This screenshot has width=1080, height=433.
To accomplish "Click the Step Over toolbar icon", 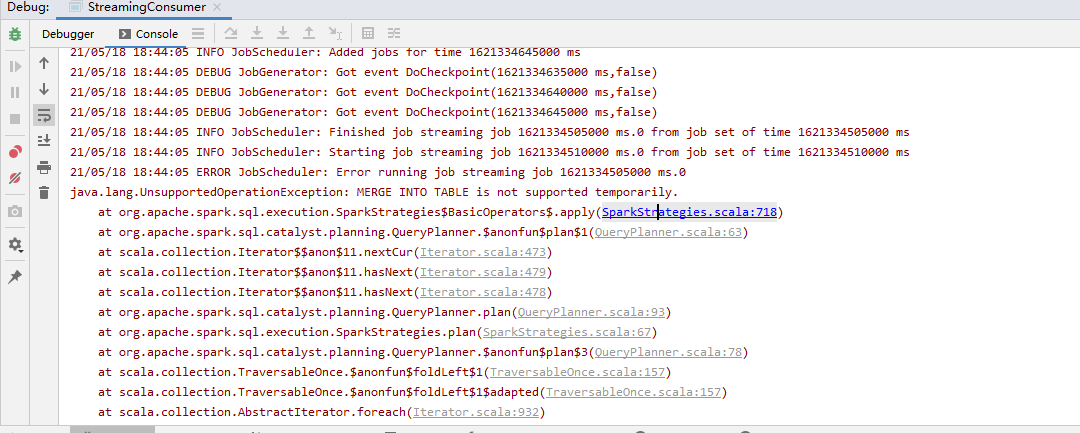I will tap(231, 33).
